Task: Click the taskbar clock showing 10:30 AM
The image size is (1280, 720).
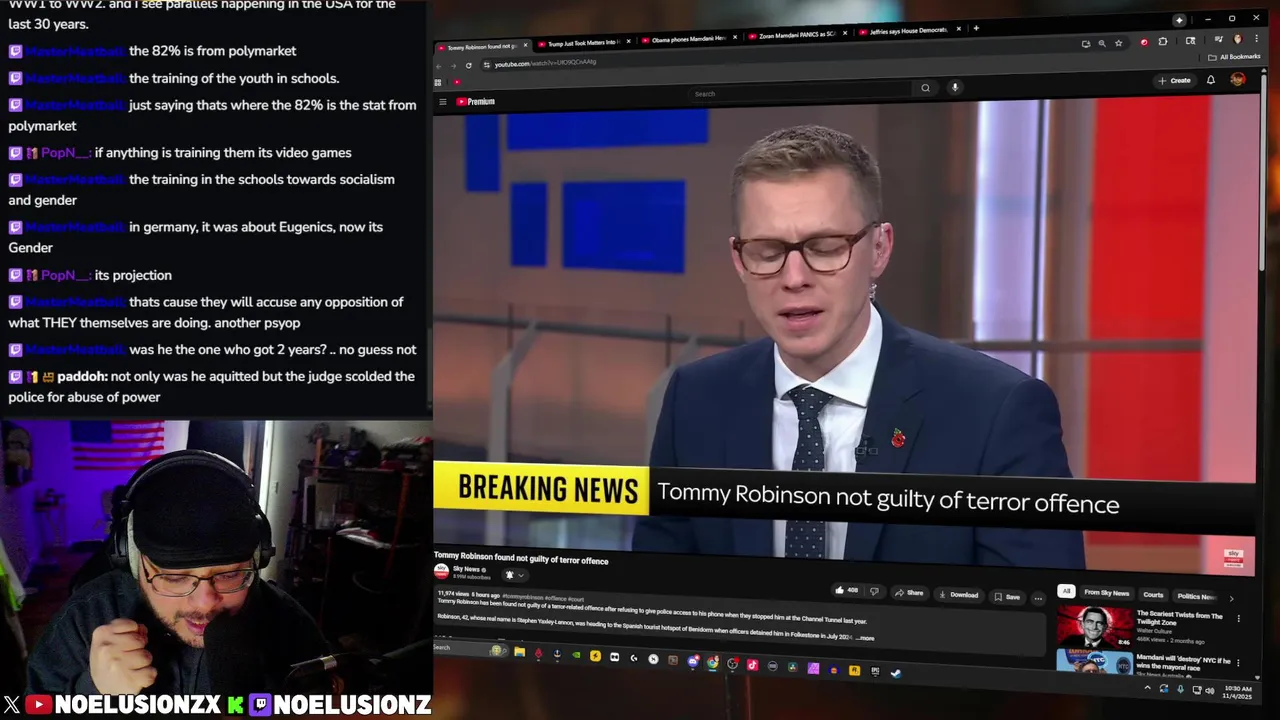Action: (1237, 692)
